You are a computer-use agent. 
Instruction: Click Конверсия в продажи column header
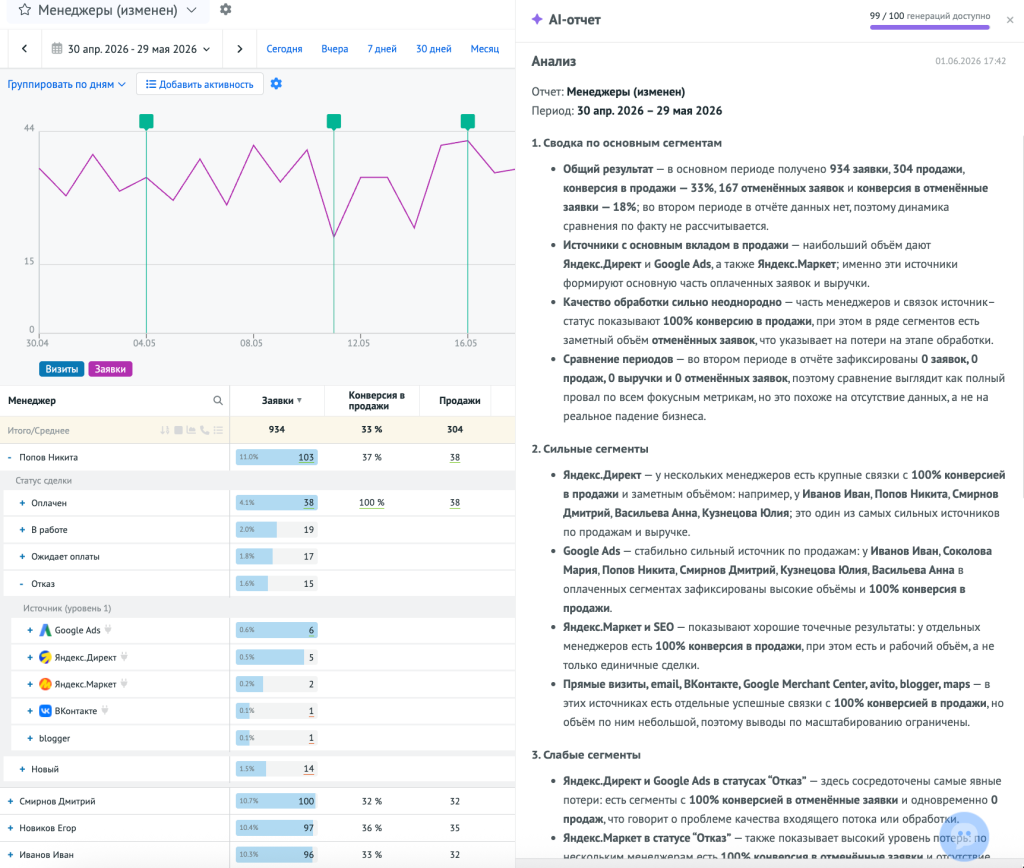tap(376, 400)
